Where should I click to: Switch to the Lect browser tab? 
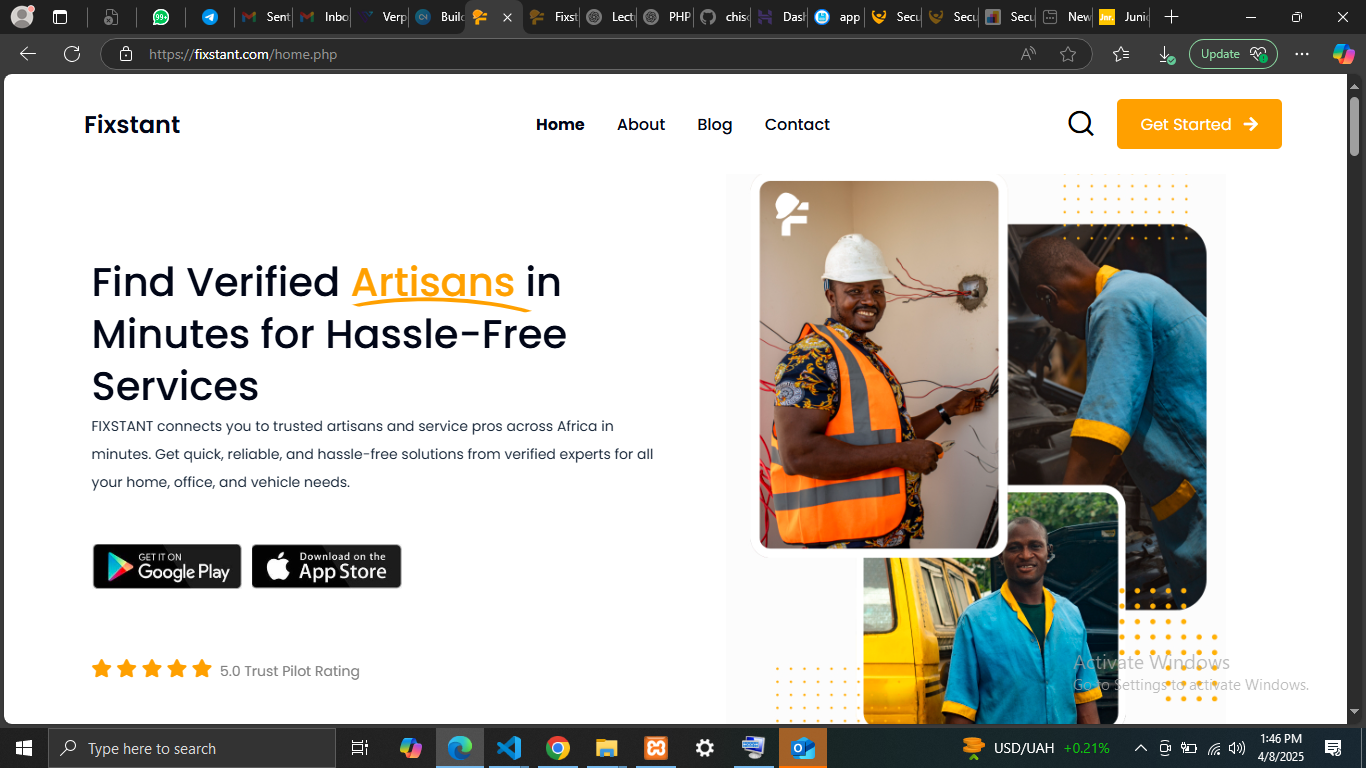(610, 17)
